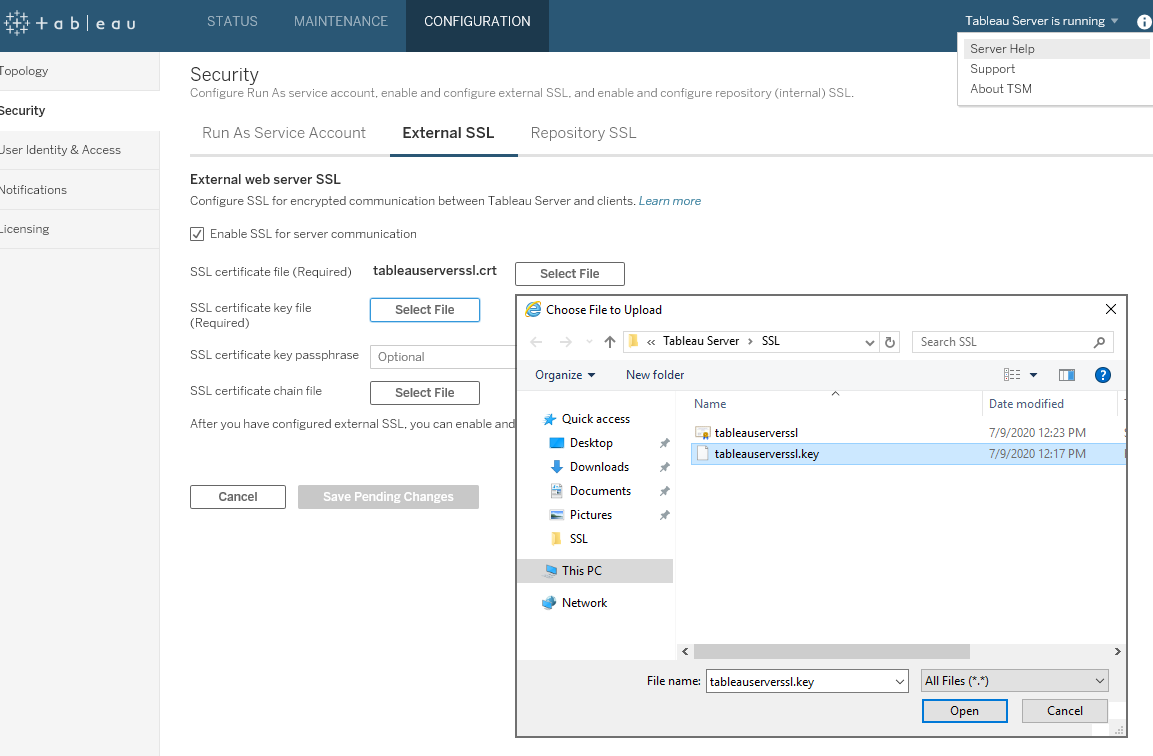Switch to Repository SSL tab
Screen dimensions: 1153x756
583,133
